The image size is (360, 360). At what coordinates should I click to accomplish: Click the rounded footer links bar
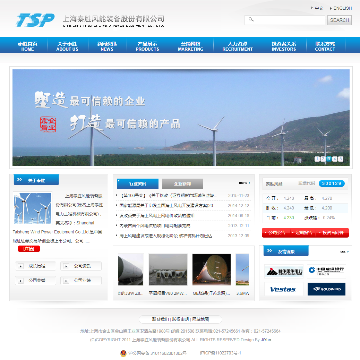click(180, 319)
